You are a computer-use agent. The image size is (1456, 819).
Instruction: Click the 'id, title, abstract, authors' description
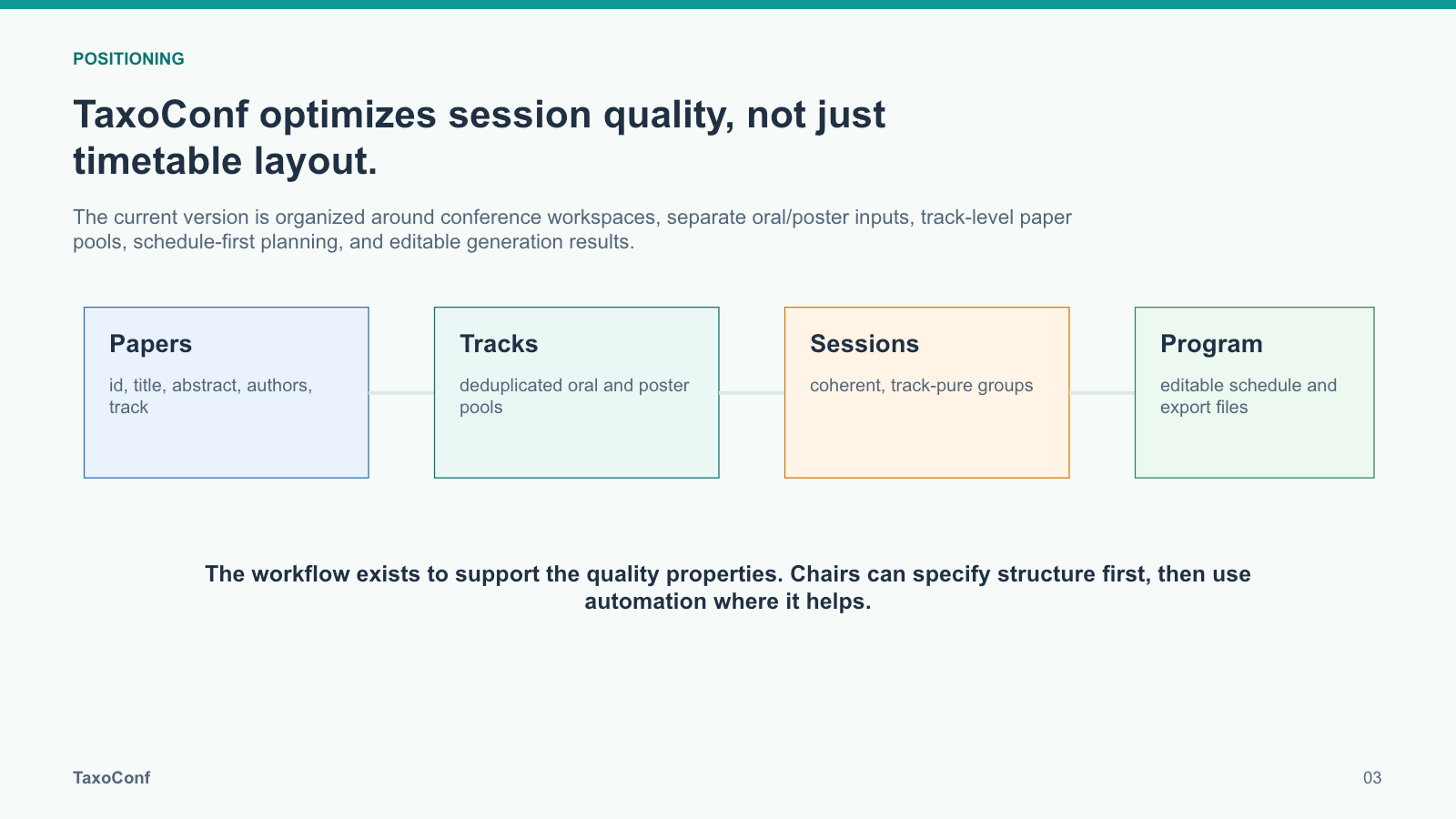click(x=210, y=396)
